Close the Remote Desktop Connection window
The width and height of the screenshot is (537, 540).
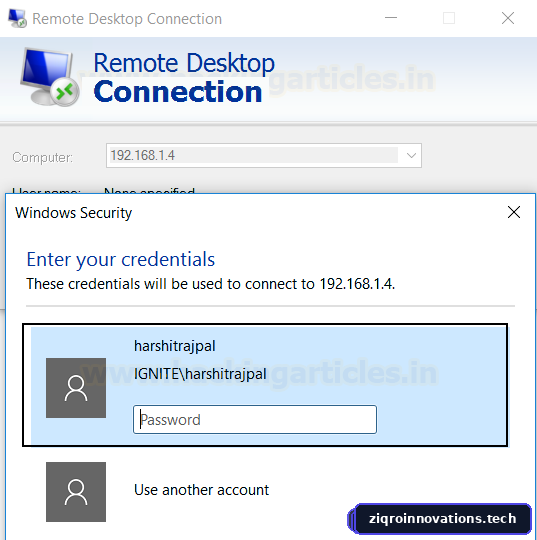click(x=508, y=18)
